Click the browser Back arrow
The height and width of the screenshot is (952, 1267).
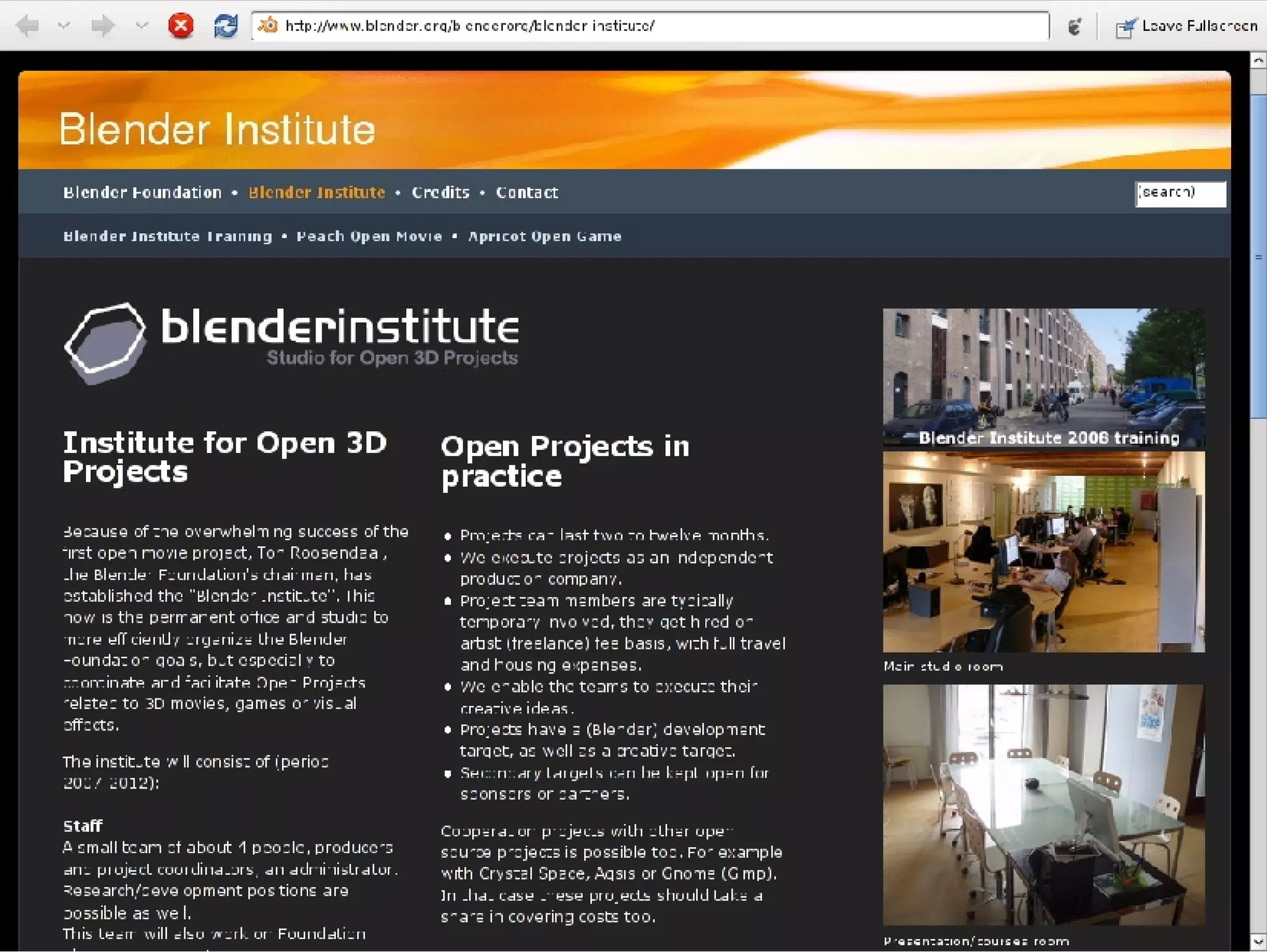pyautogui.click(x=28, y=26)
